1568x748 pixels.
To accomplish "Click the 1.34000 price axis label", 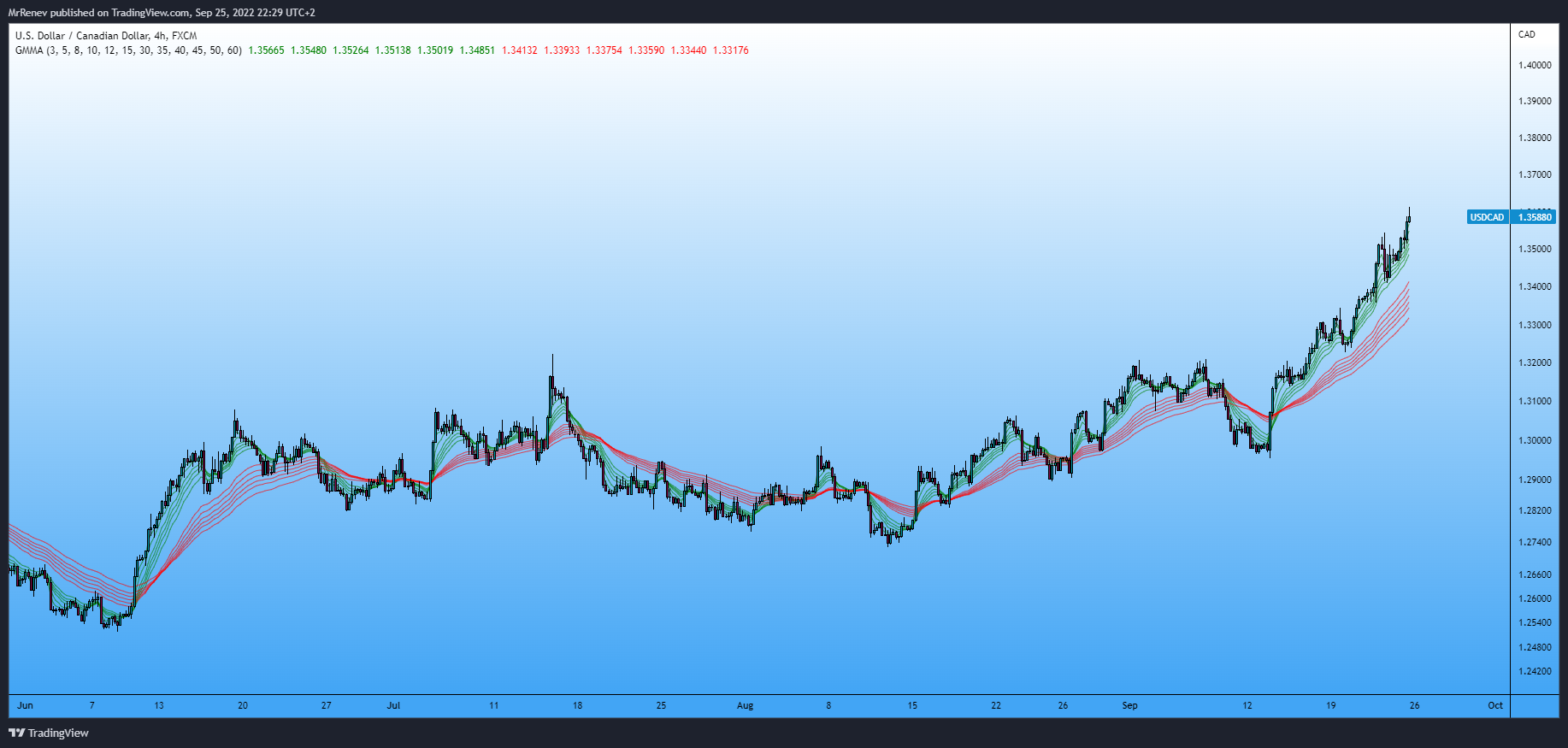I will point(1535,286).
